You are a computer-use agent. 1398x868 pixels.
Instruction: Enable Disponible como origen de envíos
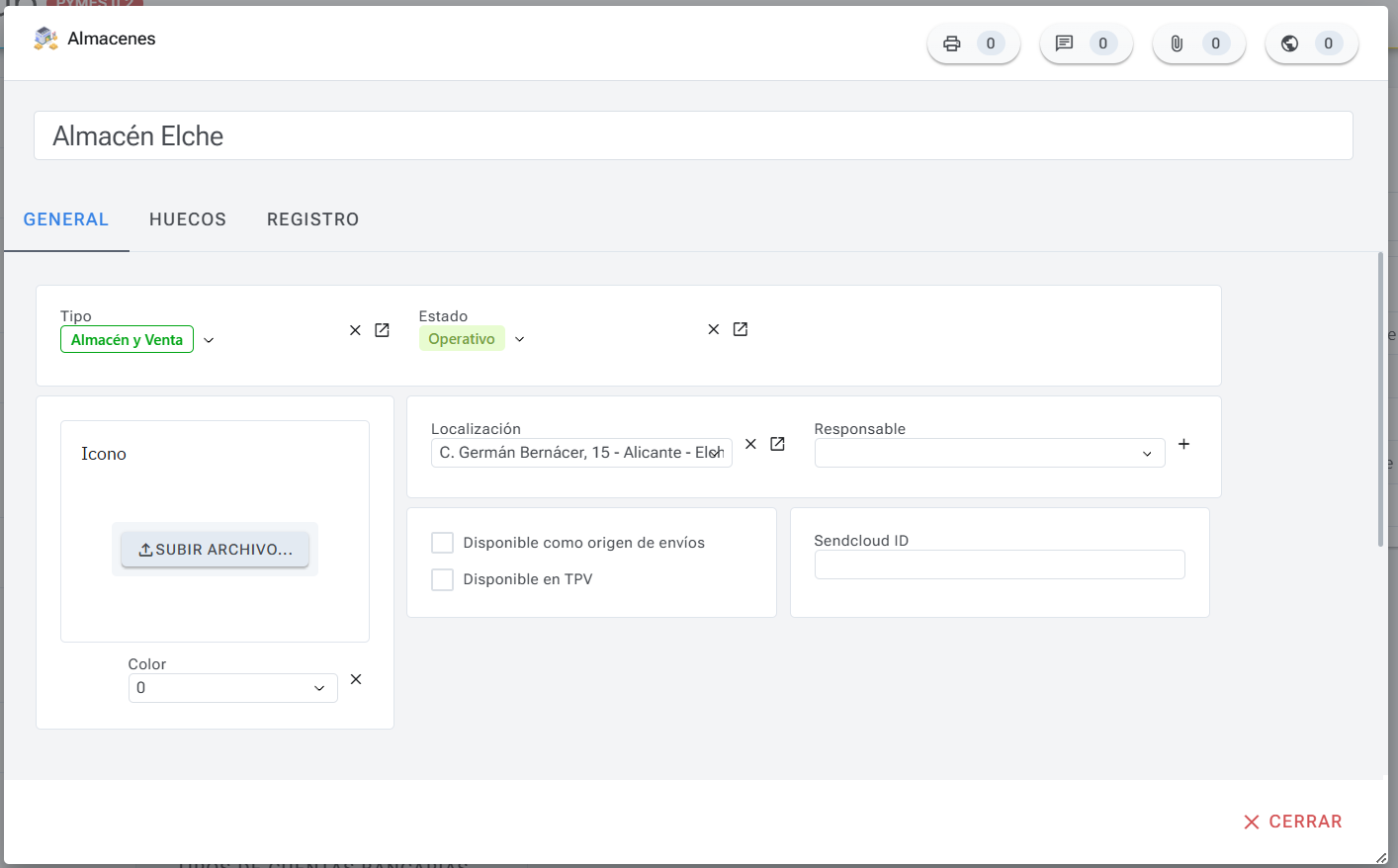coord(443,543)
